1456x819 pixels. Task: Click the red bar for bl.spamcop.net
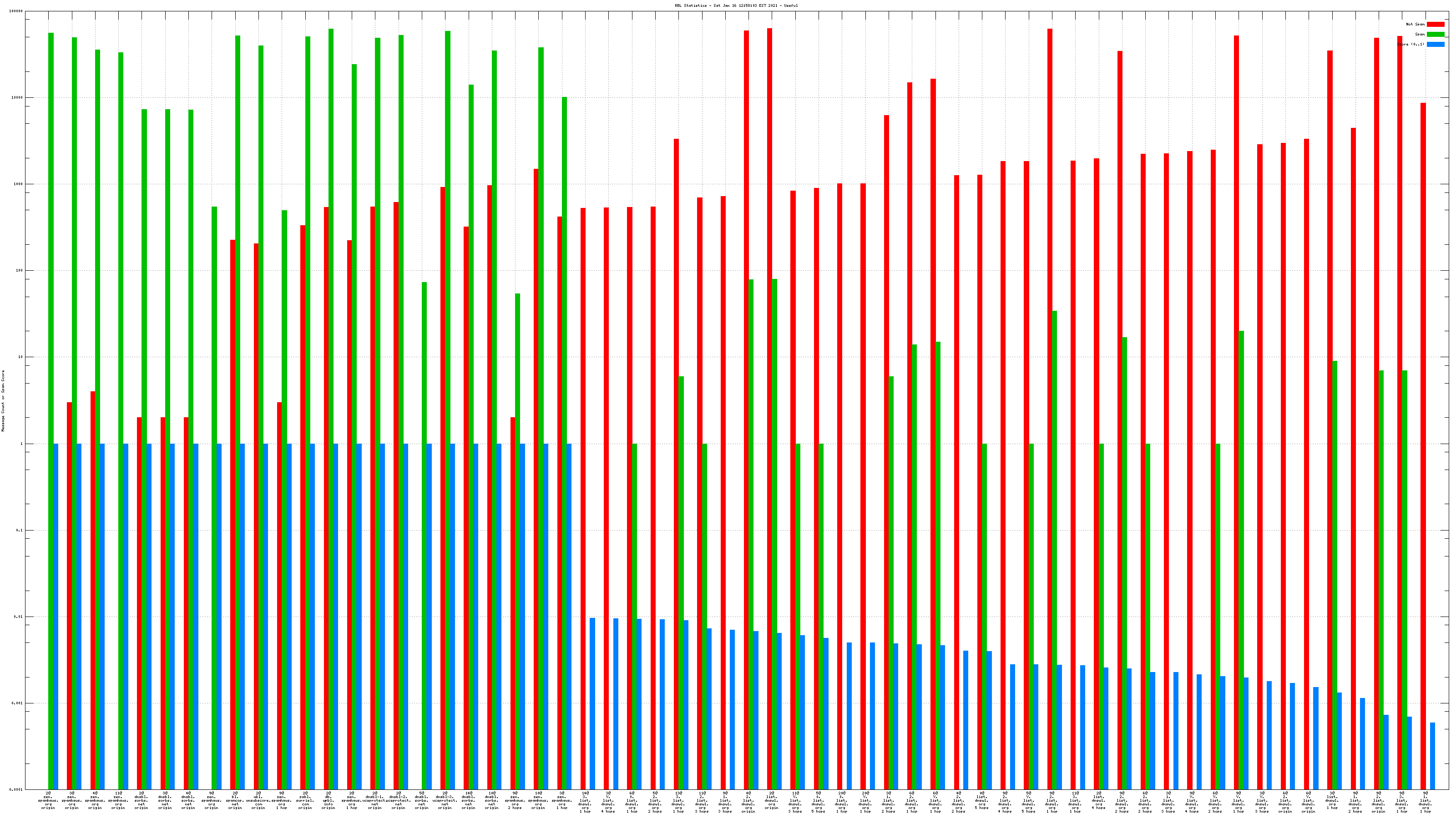click(x=233, y=509)
